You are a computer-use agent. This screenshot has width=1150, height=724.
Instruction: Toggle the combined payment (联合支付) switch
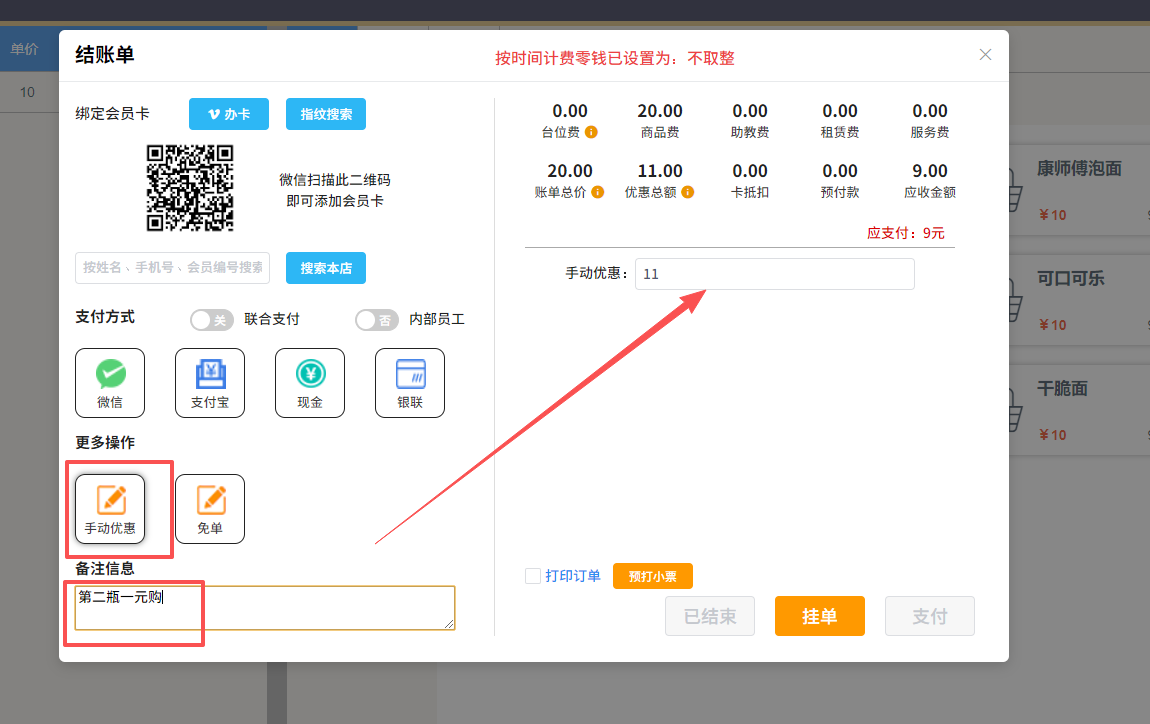tap(212, 320)
